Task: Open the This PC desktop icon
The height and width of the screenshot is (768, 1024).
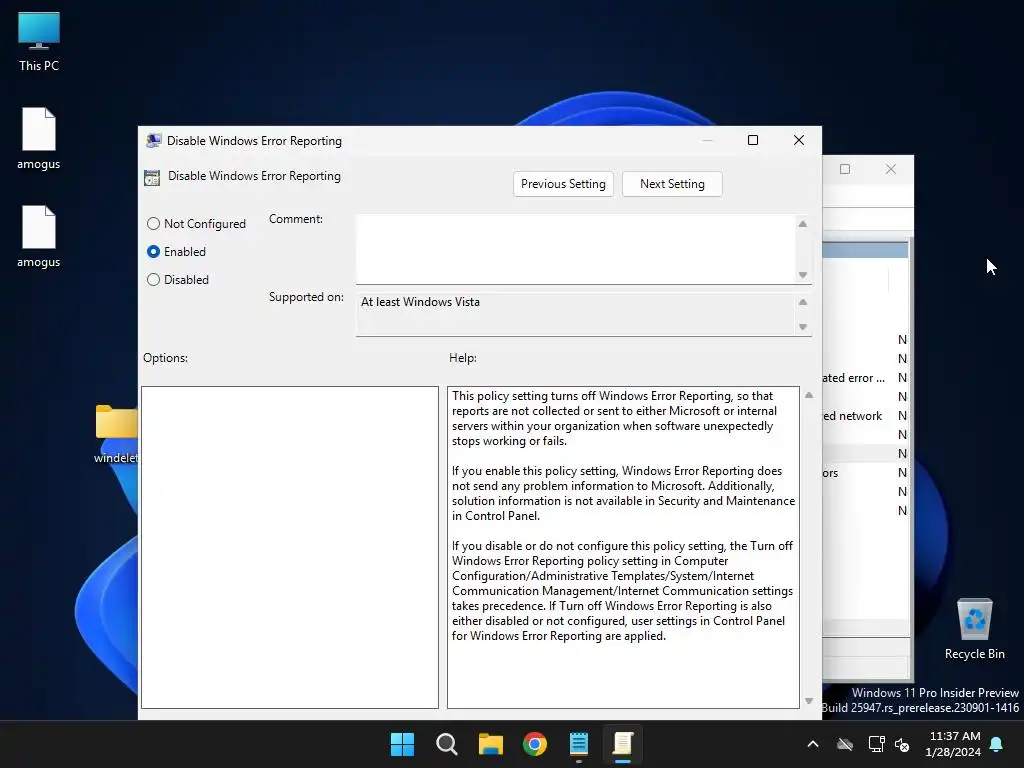Action: point(39,41)
